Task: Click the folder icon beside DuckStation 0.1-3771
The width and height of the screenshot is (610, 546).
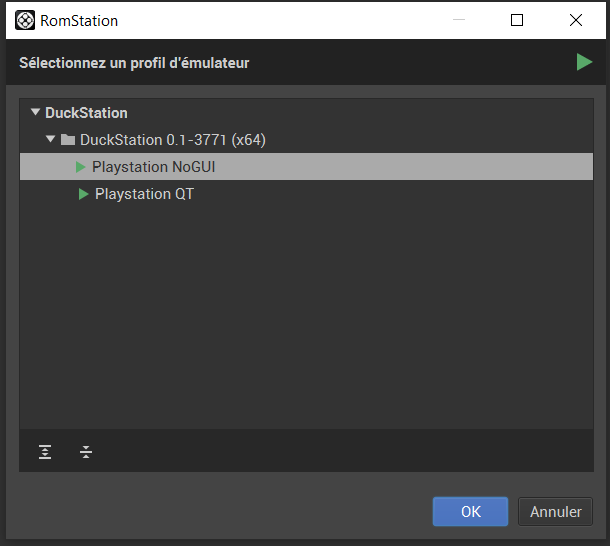Action: 68,139
